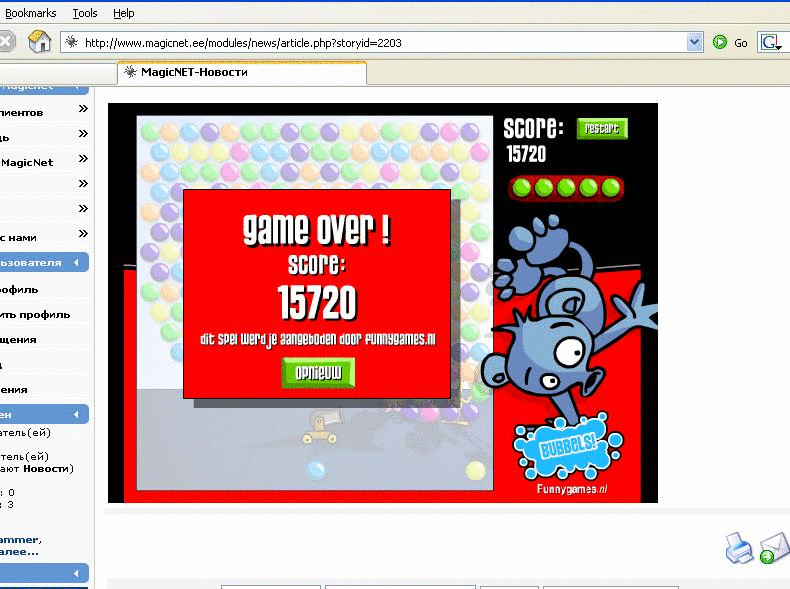This screenshot has height=589, width=790.
Task: Click the yellow ball at bottom right
Action: click(475, 471)
